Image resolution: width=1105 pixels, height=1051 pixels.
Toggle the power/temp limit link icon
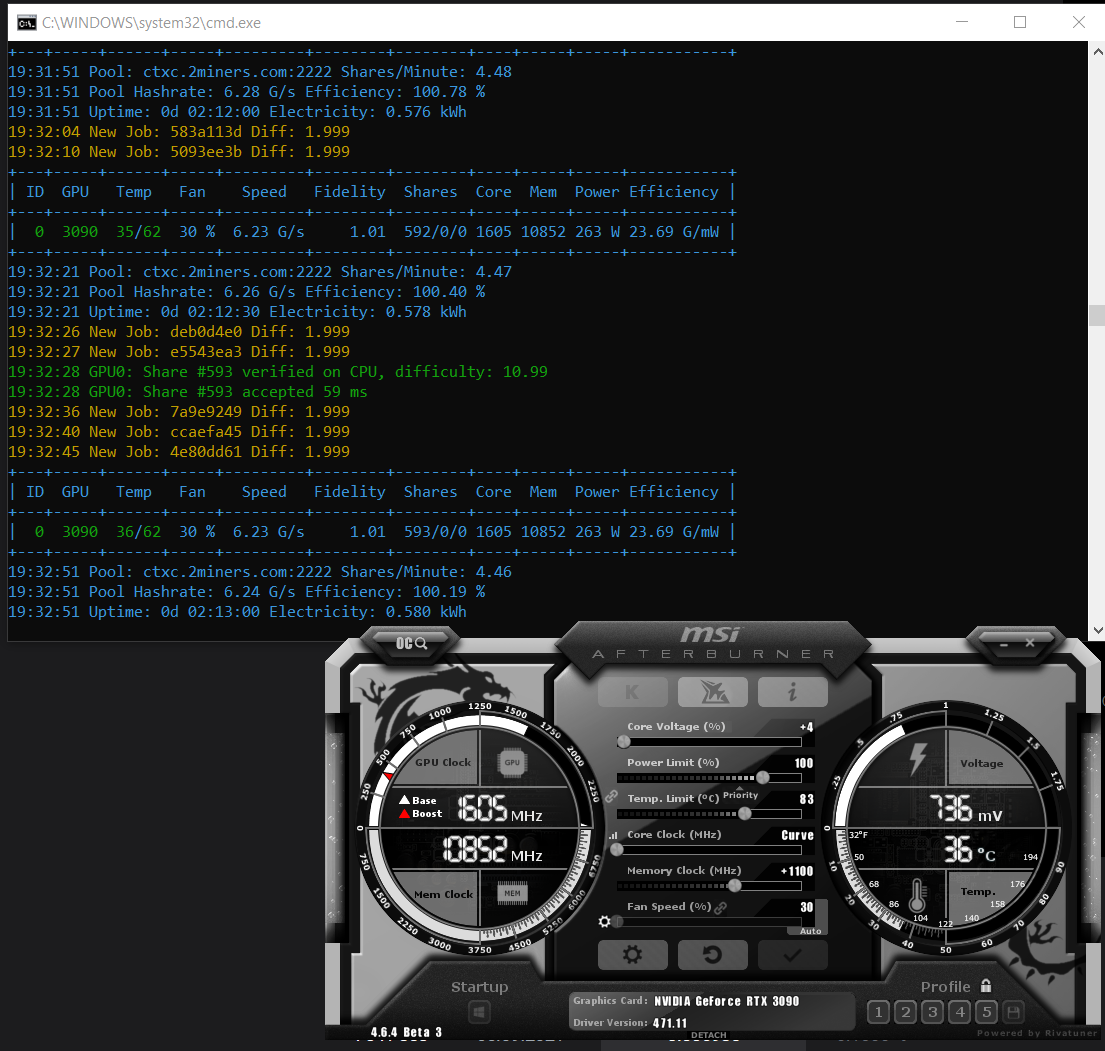click(612, 796)
